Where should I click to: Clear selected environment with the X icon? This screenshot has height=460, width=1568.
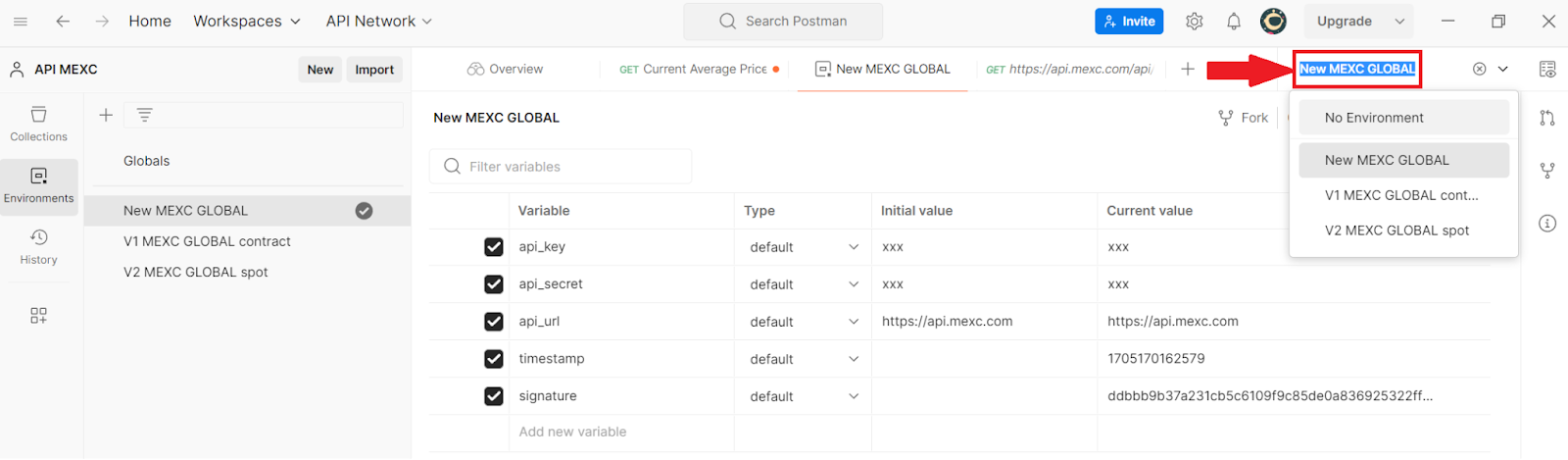click(1480, 69)
